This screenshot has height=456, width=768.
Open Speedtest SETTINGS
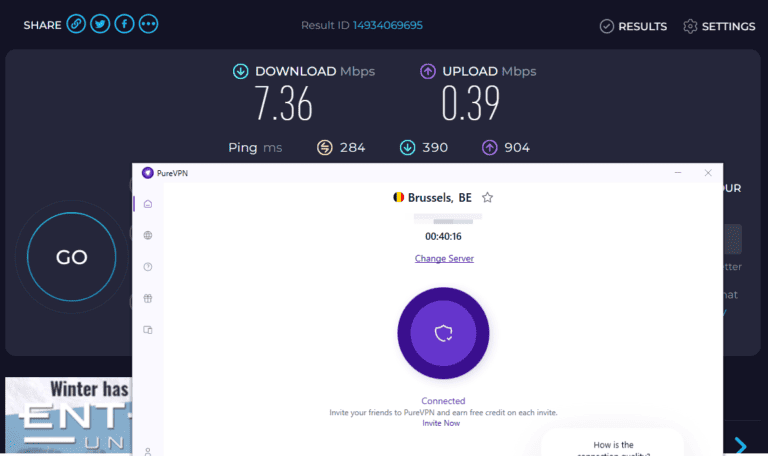(x=719, y=26)
